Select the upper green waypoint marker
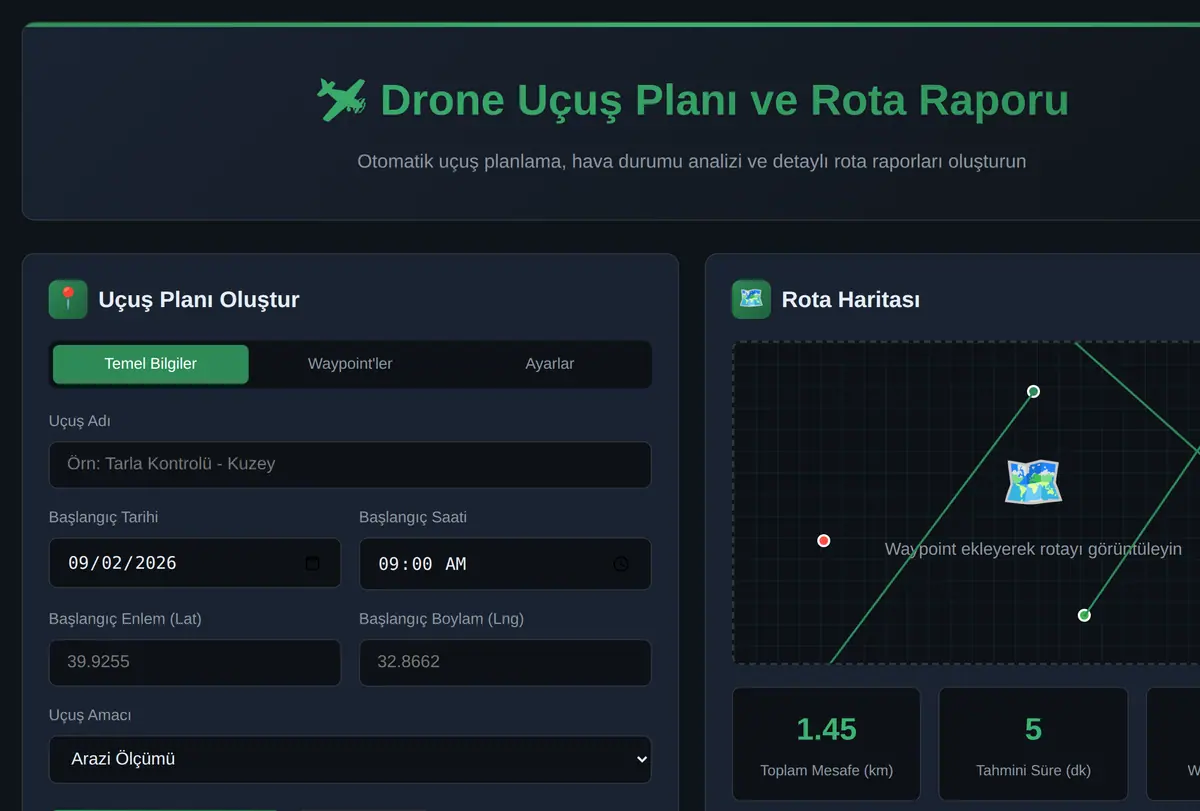The width and height of the screenshot is (1200, 811). coord(1034,391)
